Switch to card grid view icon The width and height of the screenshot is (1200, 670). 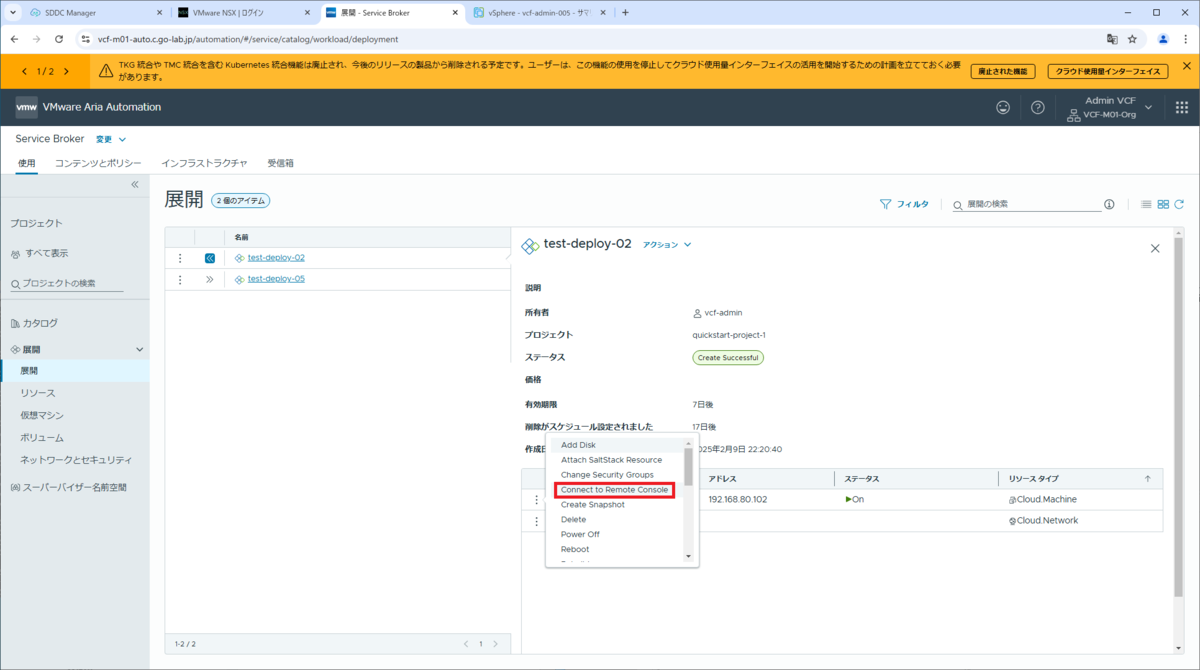click(x=1163, y=204)
